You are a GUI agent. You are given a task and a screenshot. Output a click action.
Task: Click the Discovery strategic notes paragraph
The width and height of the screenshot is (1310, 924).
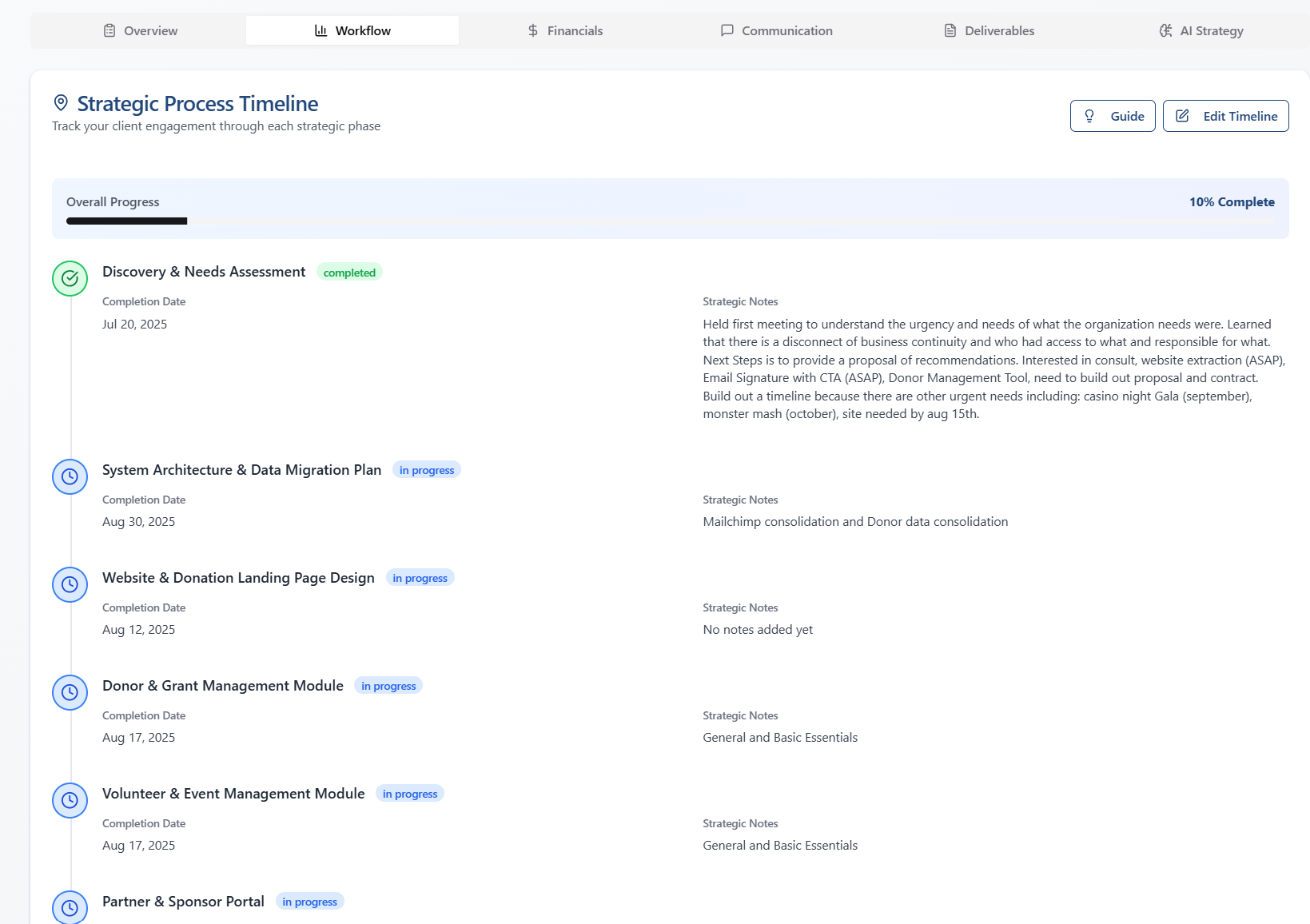tap(994, 368)
